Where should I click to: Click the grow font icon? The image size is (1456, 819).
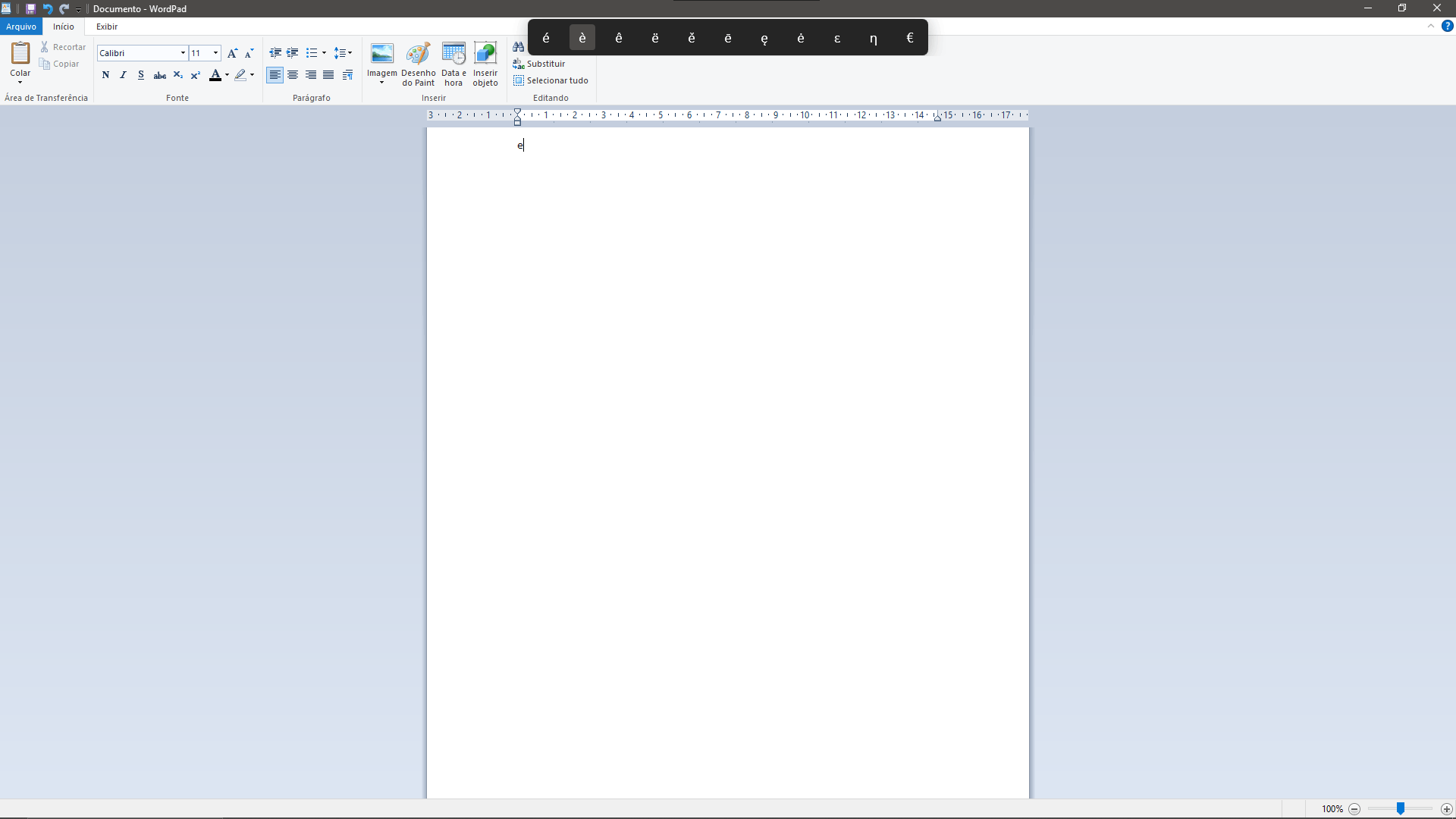pos(233,53)
